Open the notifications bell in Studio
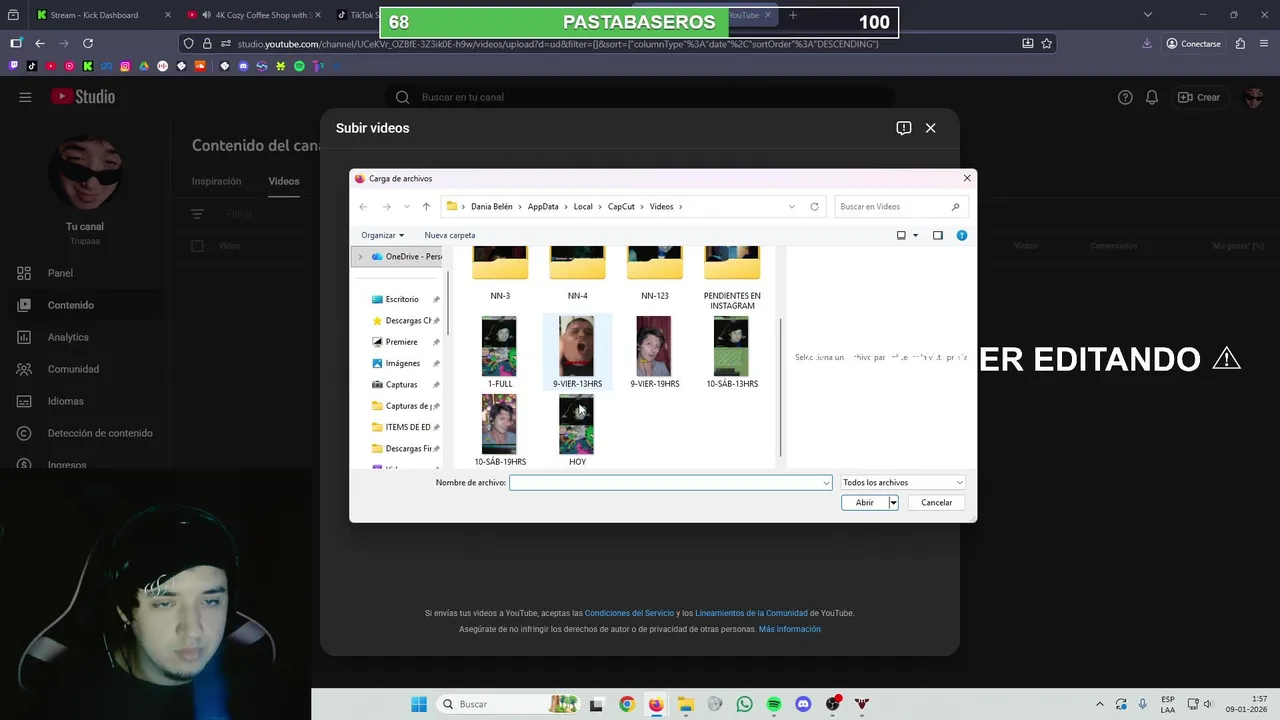 pyautogui.click(x=1152, y=97)
